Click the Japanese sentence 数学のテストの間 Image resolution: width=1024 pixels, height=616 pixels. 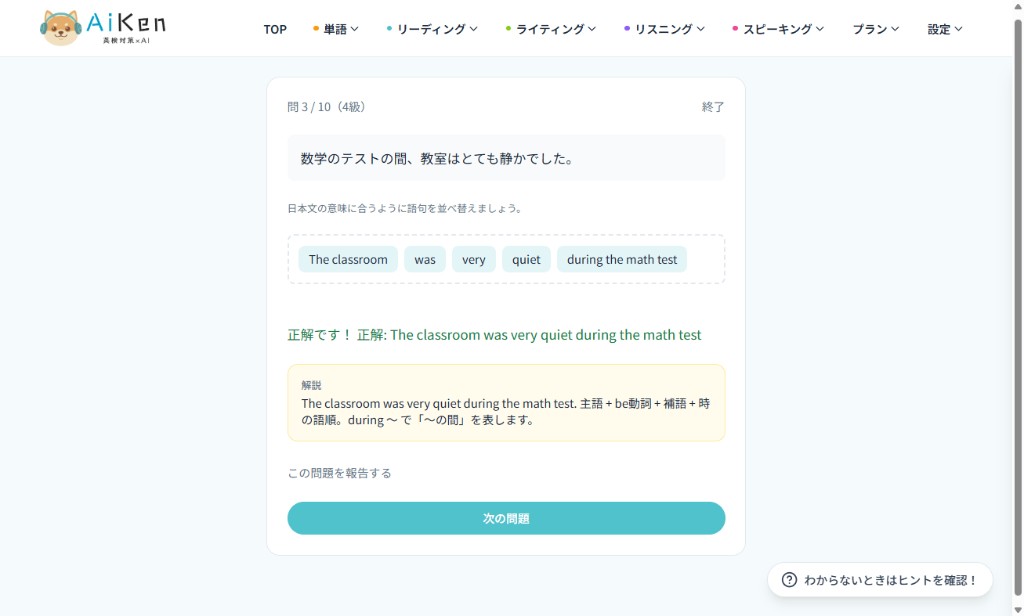tap(437, 159)
